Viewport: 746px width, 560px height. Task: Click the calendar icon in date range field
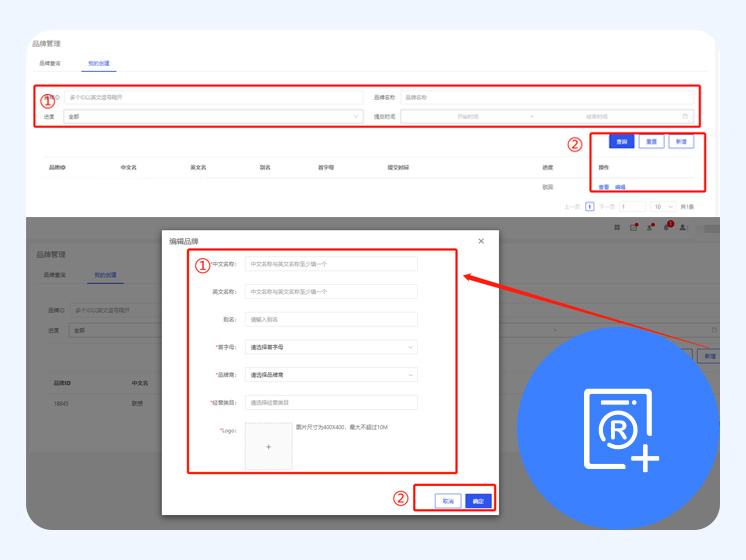tap(685, 117)
